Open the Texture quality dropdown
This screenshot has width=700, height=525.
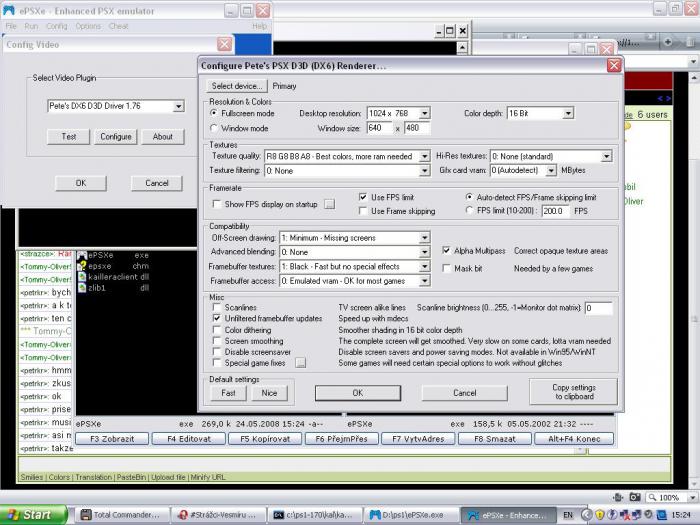[x=425, y=156]
